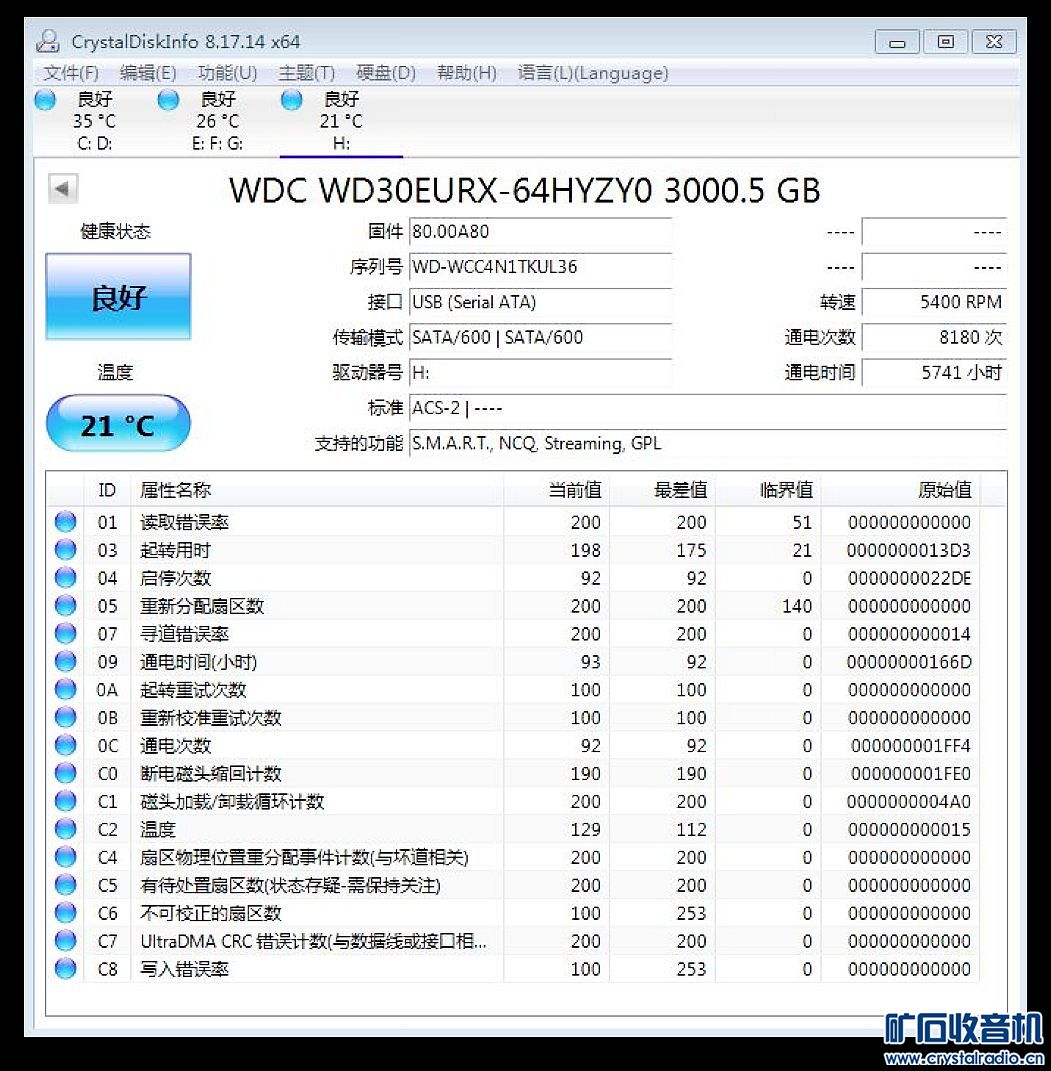Image resolution: width=1051 pixels, height=1071 pixels.
Task: Click the supported features field S.M.A.R.T., NCQ
Action: [707, 443]
